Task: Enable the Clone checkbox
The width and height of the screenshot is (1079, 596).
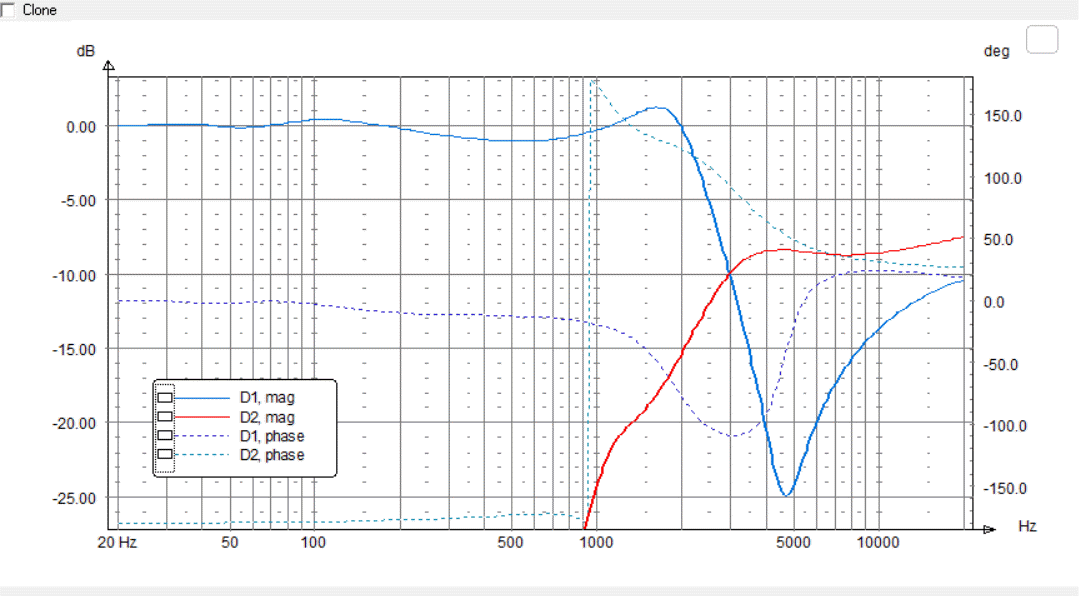Action: (8, 10)
